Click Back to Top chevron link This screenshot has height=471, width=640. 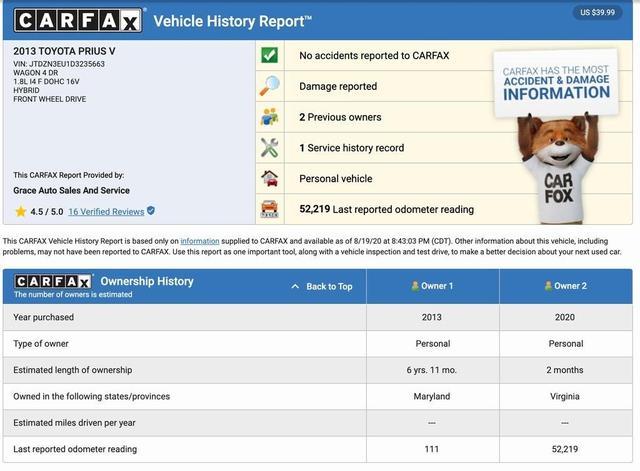coord(321,286)
